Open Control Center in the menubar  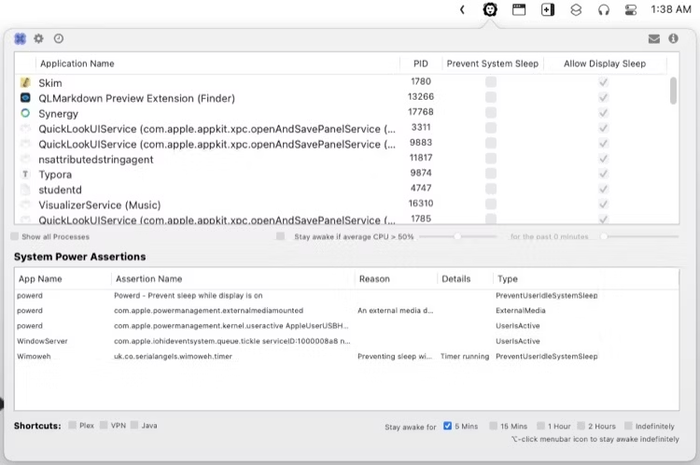[x=631, y=9]
